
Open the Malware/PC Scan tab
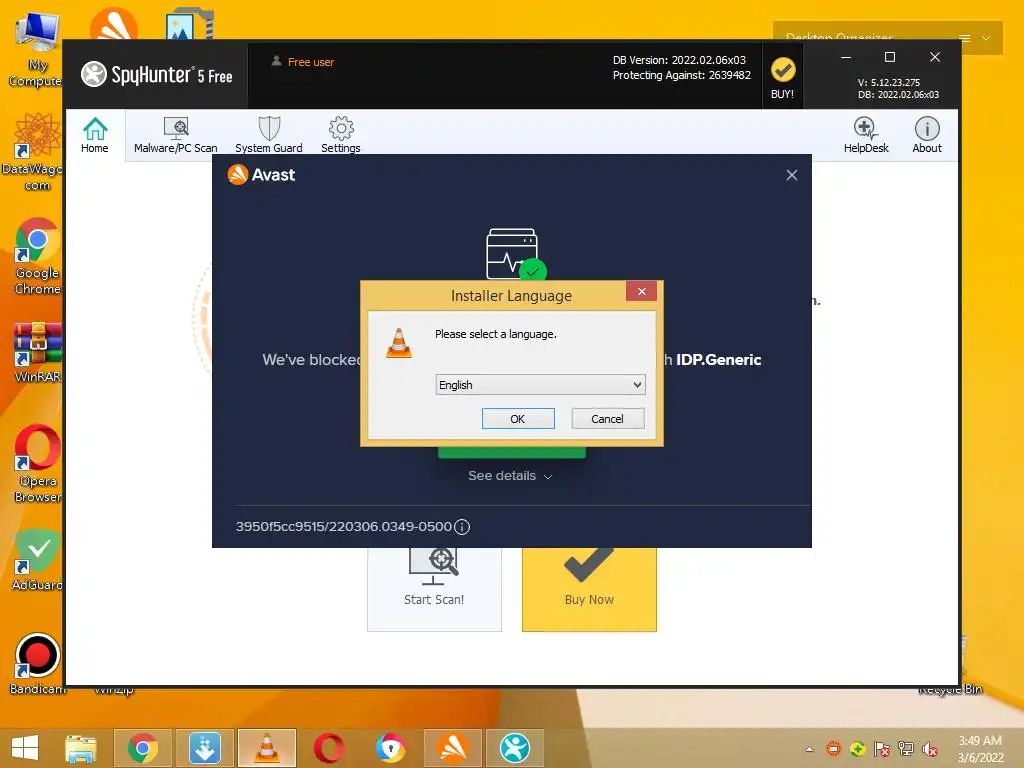pos(176,135)
